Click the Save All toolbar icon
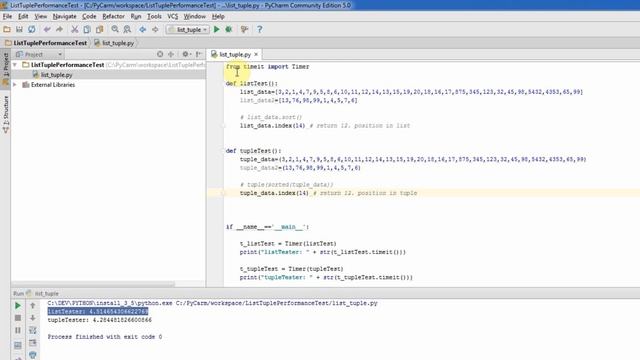Viewport: 640px width, 360px height. tap(19, 29)
